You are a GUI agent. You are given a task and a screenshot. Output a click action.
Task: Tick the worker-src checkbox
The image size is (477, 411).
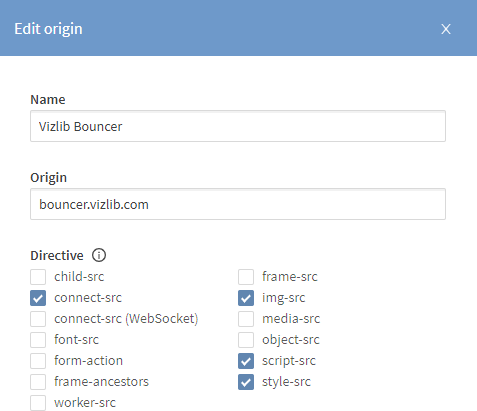38,403
